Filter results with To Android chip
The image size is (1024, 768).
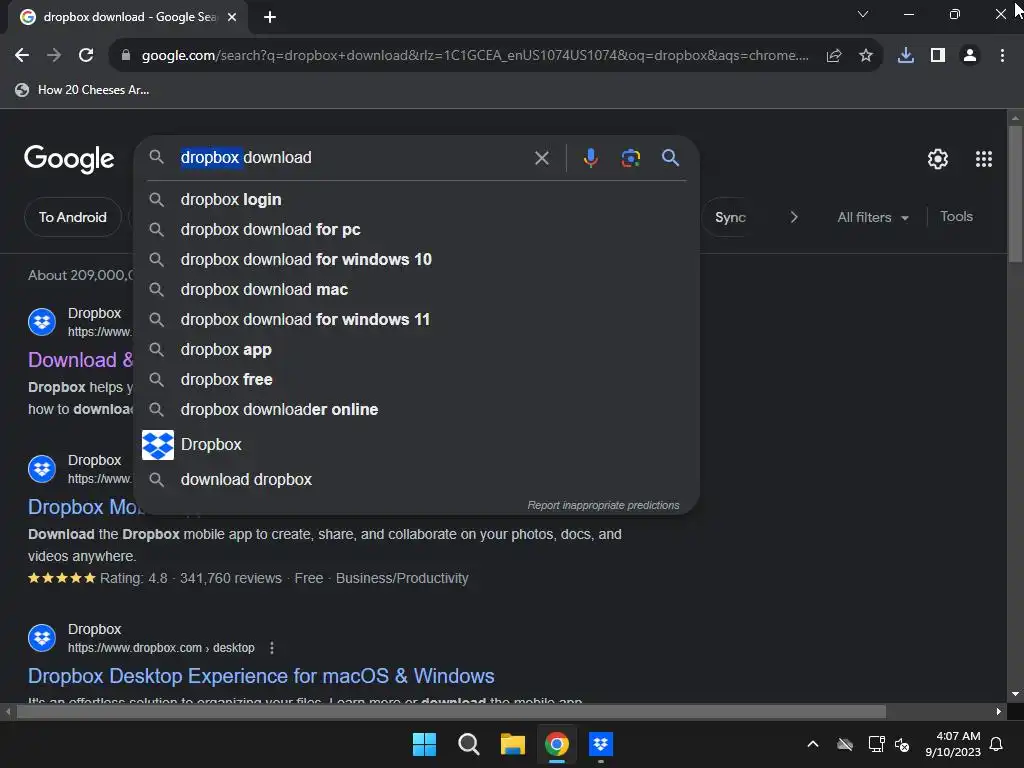[x=72, y=217]
